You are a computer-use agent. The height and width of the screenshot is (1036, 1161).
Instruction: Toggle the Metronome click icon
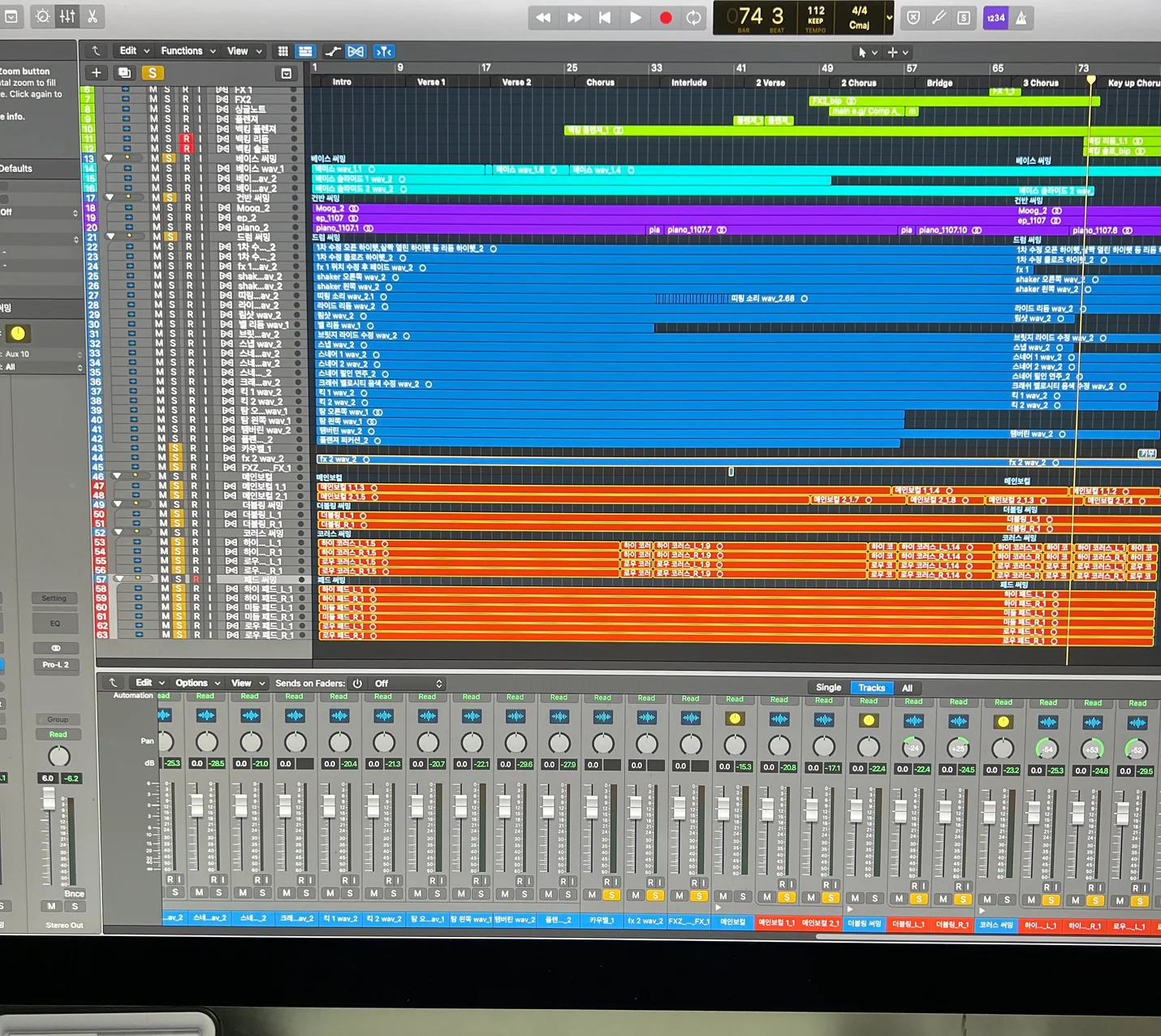(1021, 18)
